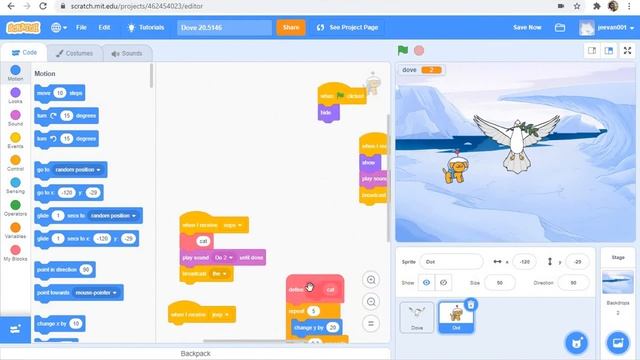This screenshot has width=640, height=360.
Task: Click hide sprite crossed-eye toggle
Action: pyautogui.click(x=443, y=282)
